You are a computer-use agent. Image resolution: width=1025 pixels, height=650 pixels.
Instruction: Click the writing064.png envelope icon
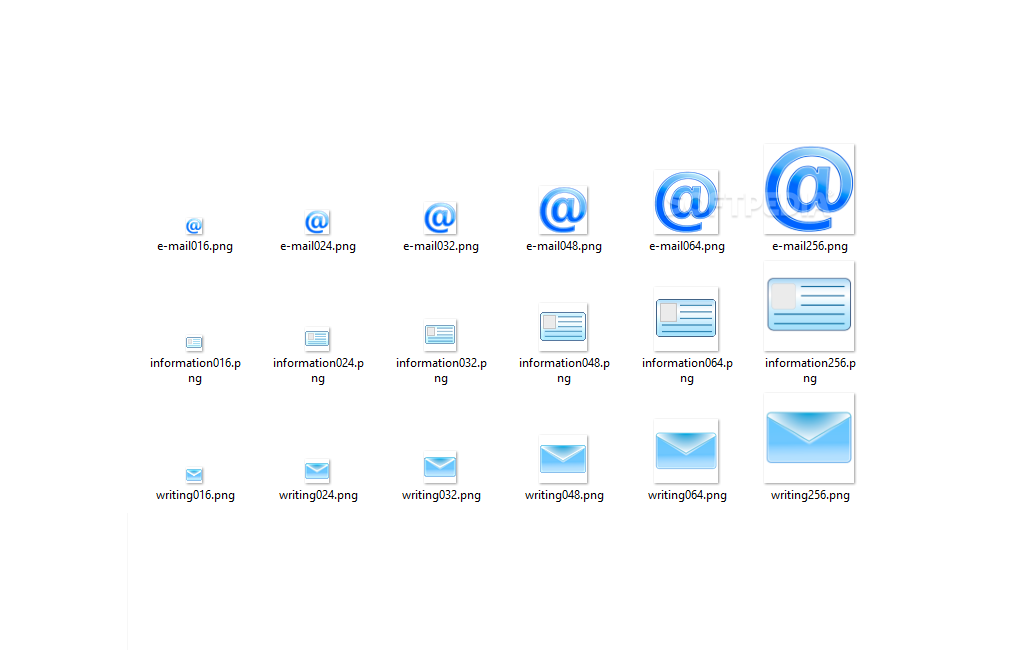(686, 451)
